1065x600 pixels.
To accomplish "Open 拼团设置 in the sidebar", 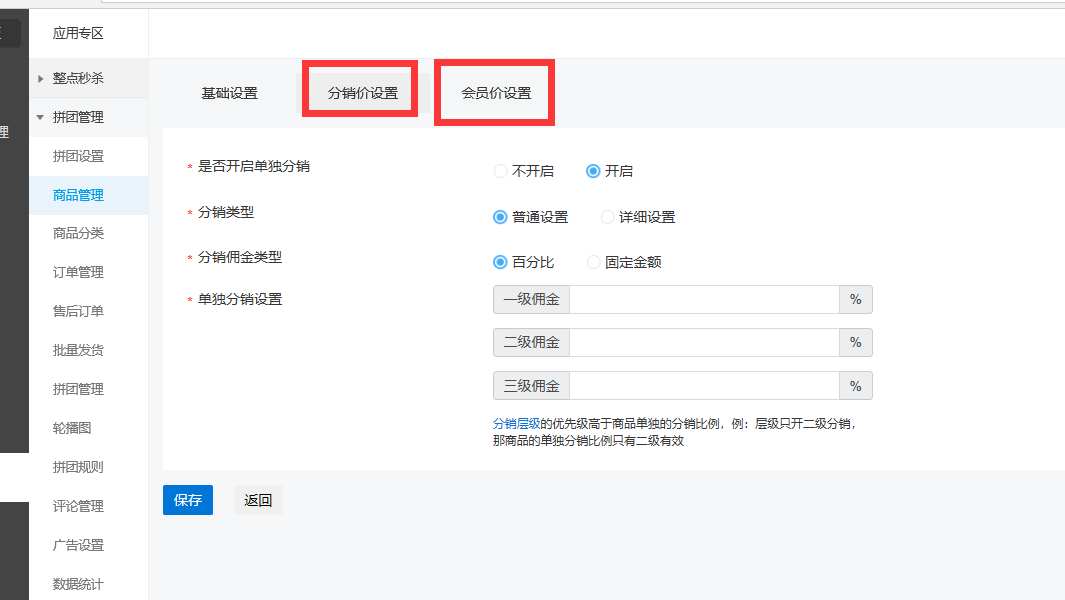I will [78, 156].
